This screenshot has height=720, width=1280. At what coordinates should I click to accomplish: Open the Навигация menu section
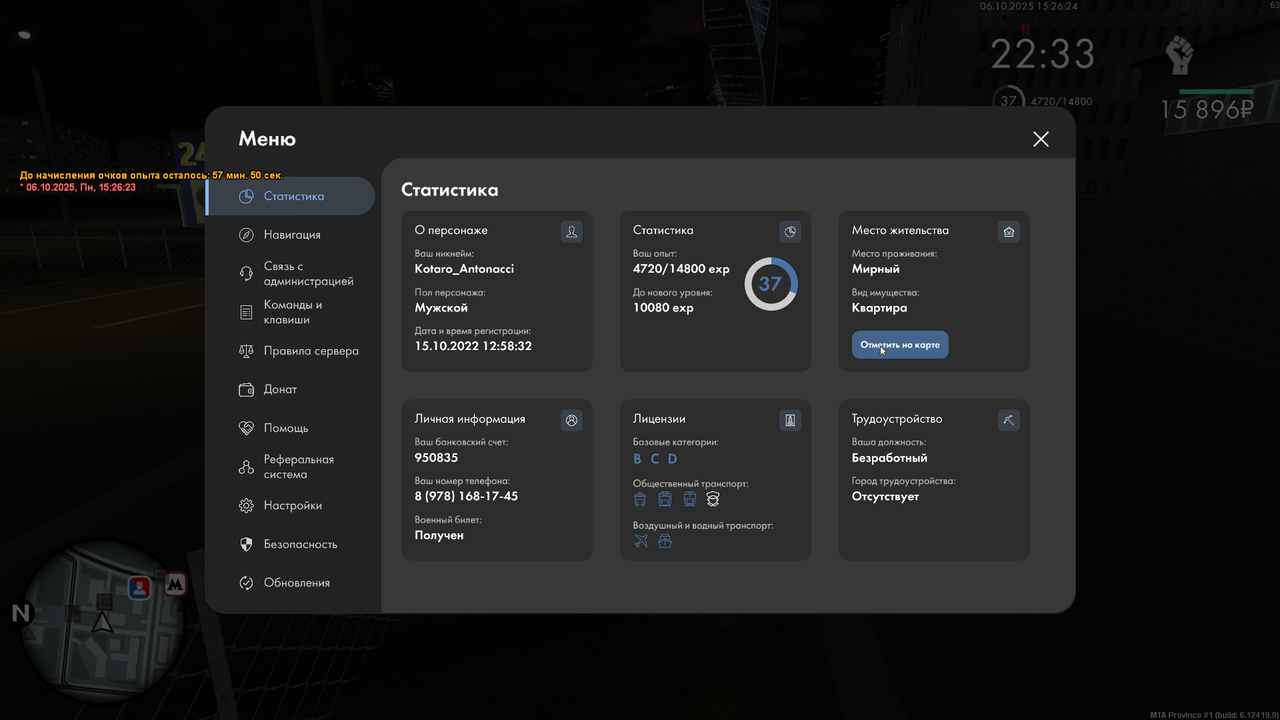(291, 235)
